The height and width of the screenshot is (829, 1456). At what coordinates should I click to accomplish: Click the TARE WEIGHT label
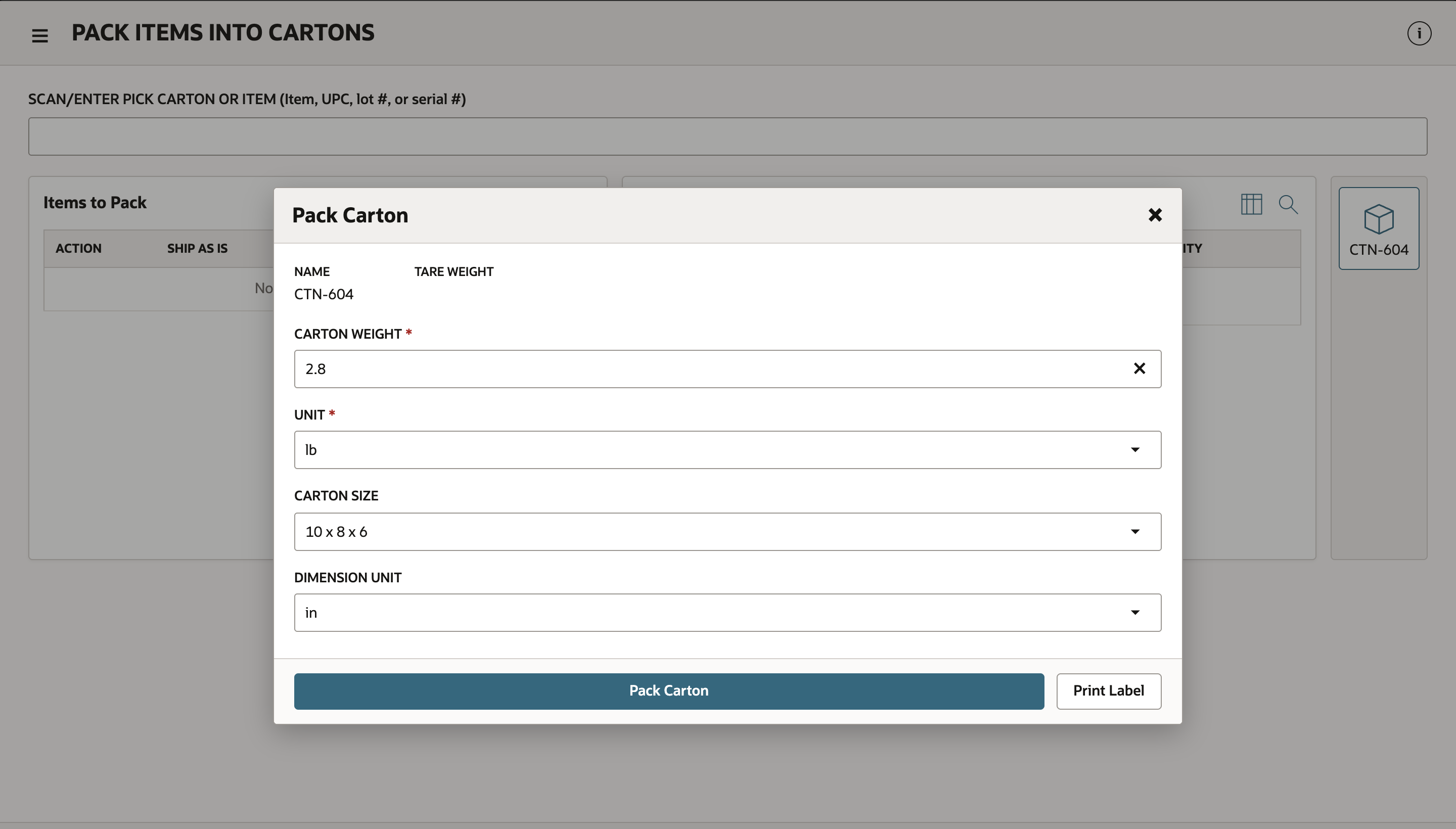tap(454, 271)
